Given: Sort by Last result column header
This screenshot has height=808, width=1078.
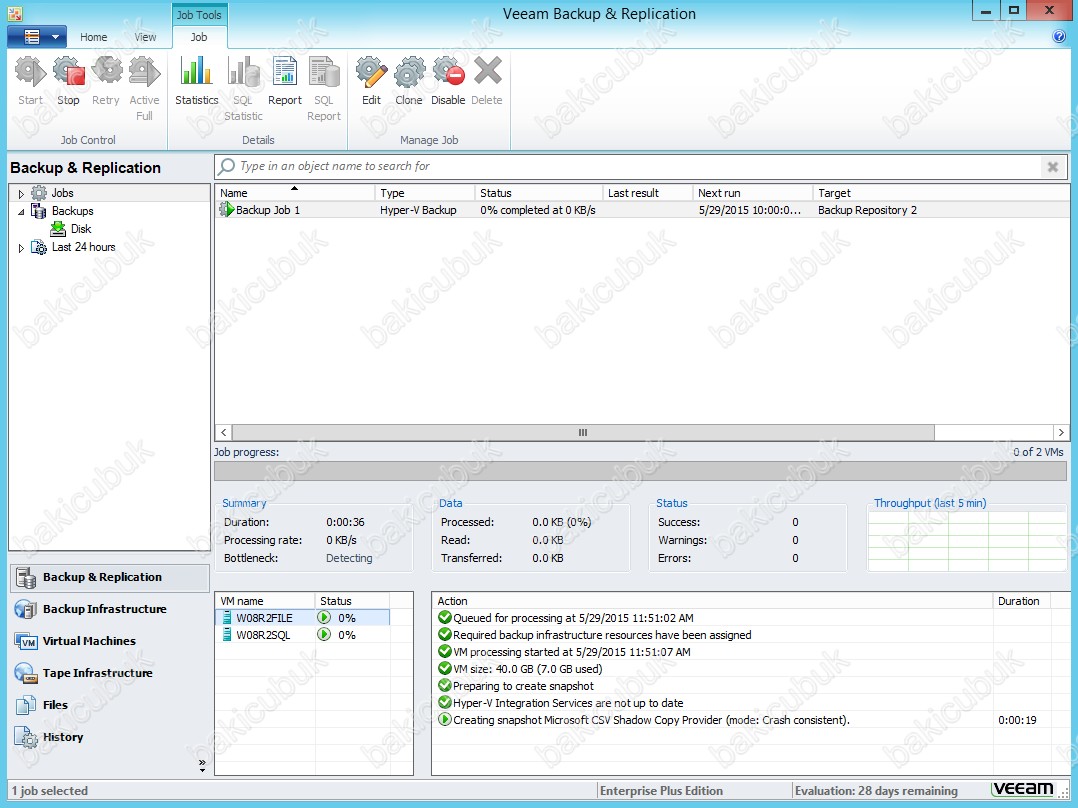Looking at the screenshot, I should [x=648, y=193].
